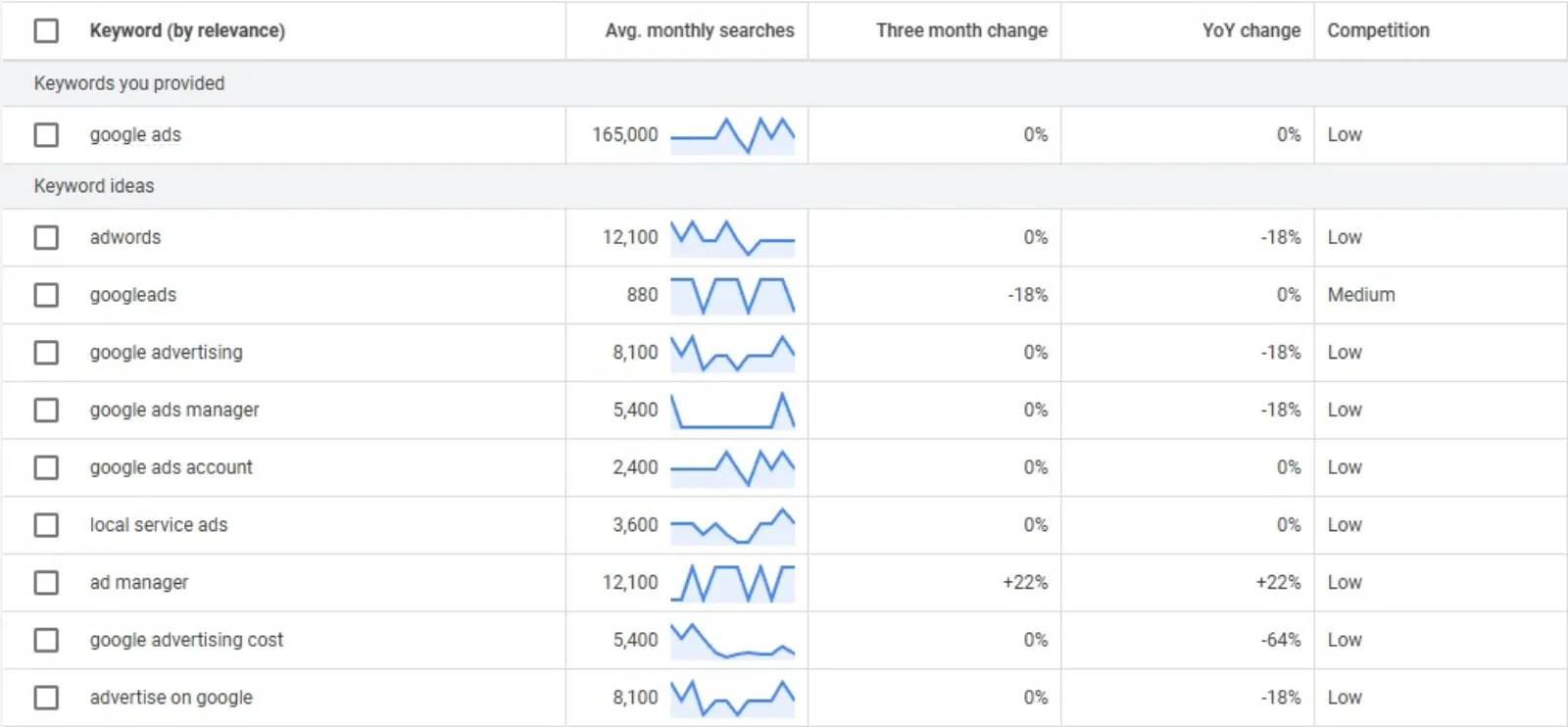View the google ads manager trend sparkline

(x=732, y=411)
